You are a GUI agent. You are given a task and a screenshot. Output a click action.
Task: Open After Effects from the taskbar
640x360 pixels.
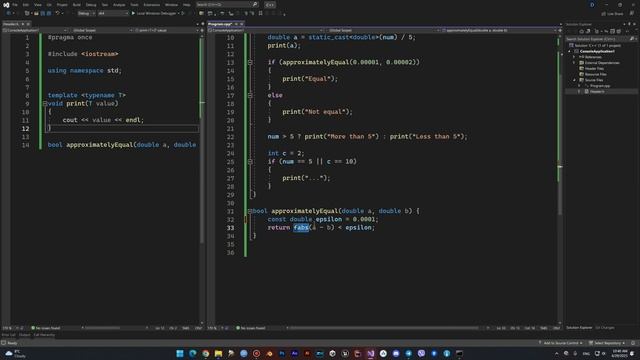[294, 353]
